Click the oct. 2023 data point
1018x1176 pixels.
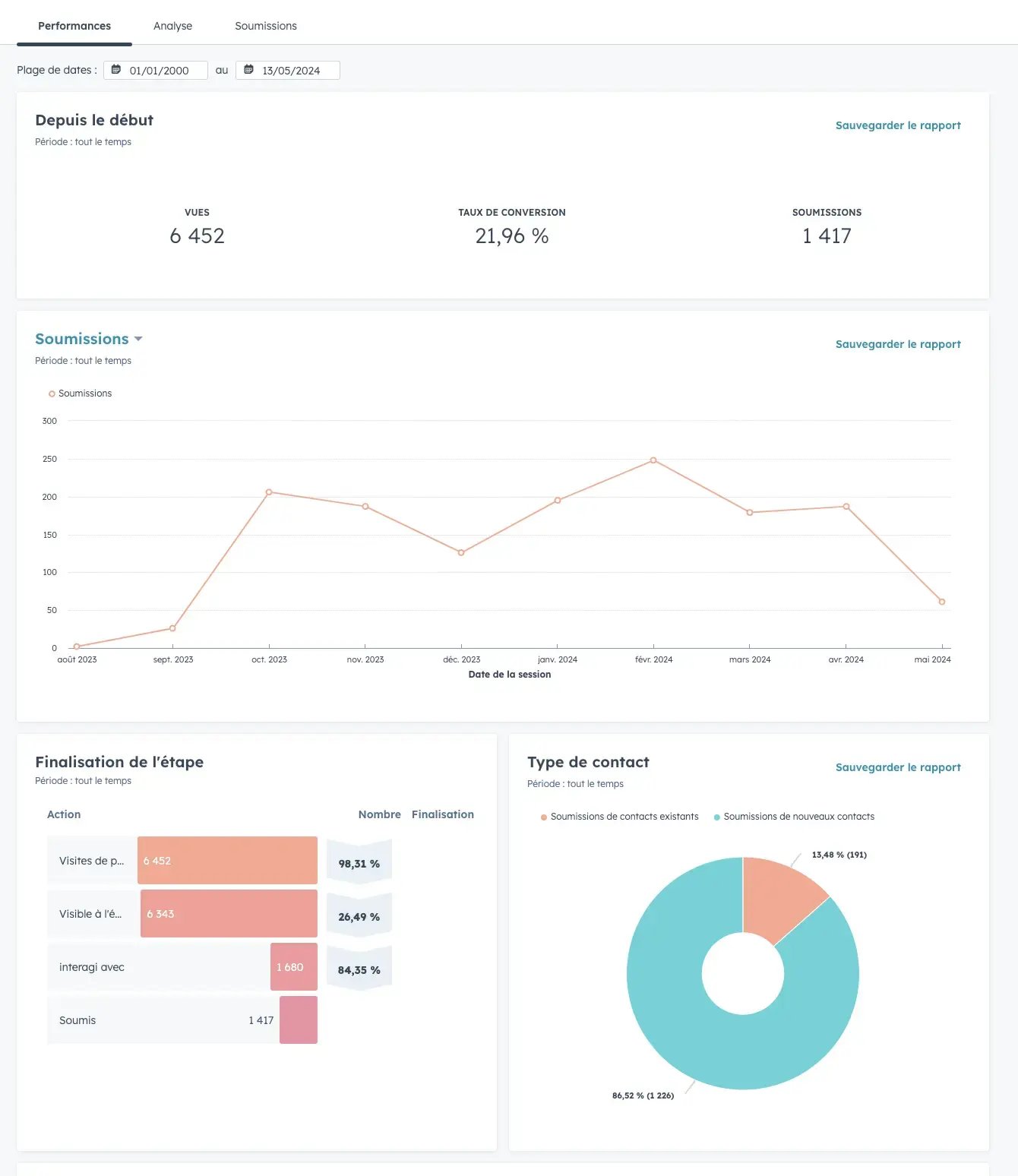(x=269, y=492)
